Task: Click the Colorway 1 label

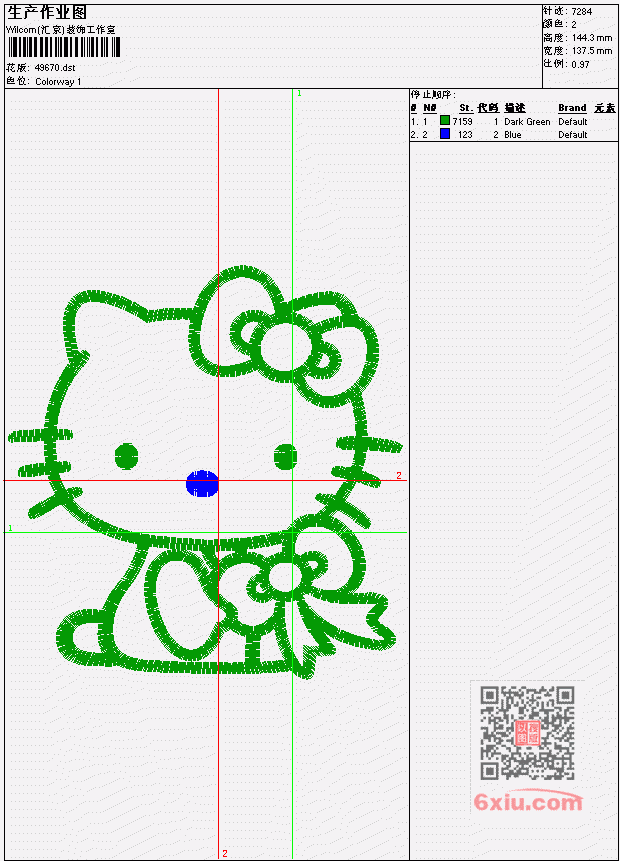Action: coord(58,81)
